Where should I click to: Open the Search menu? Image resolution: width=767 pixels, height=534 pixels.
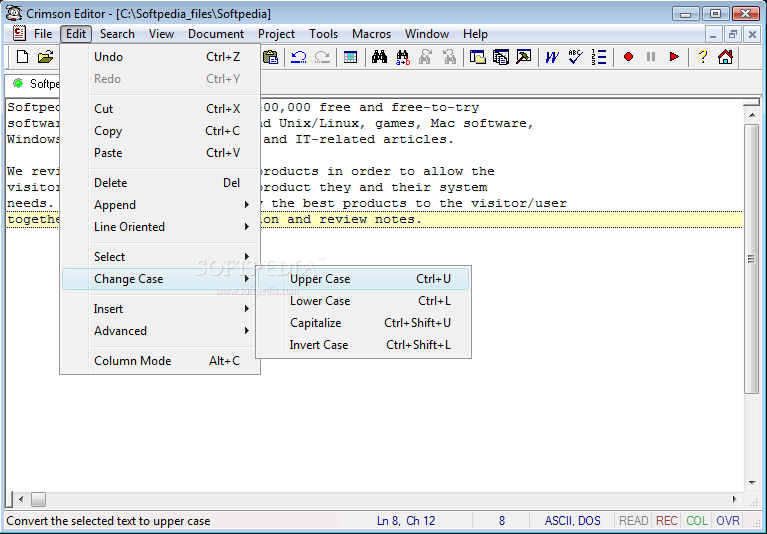[117, 34]
